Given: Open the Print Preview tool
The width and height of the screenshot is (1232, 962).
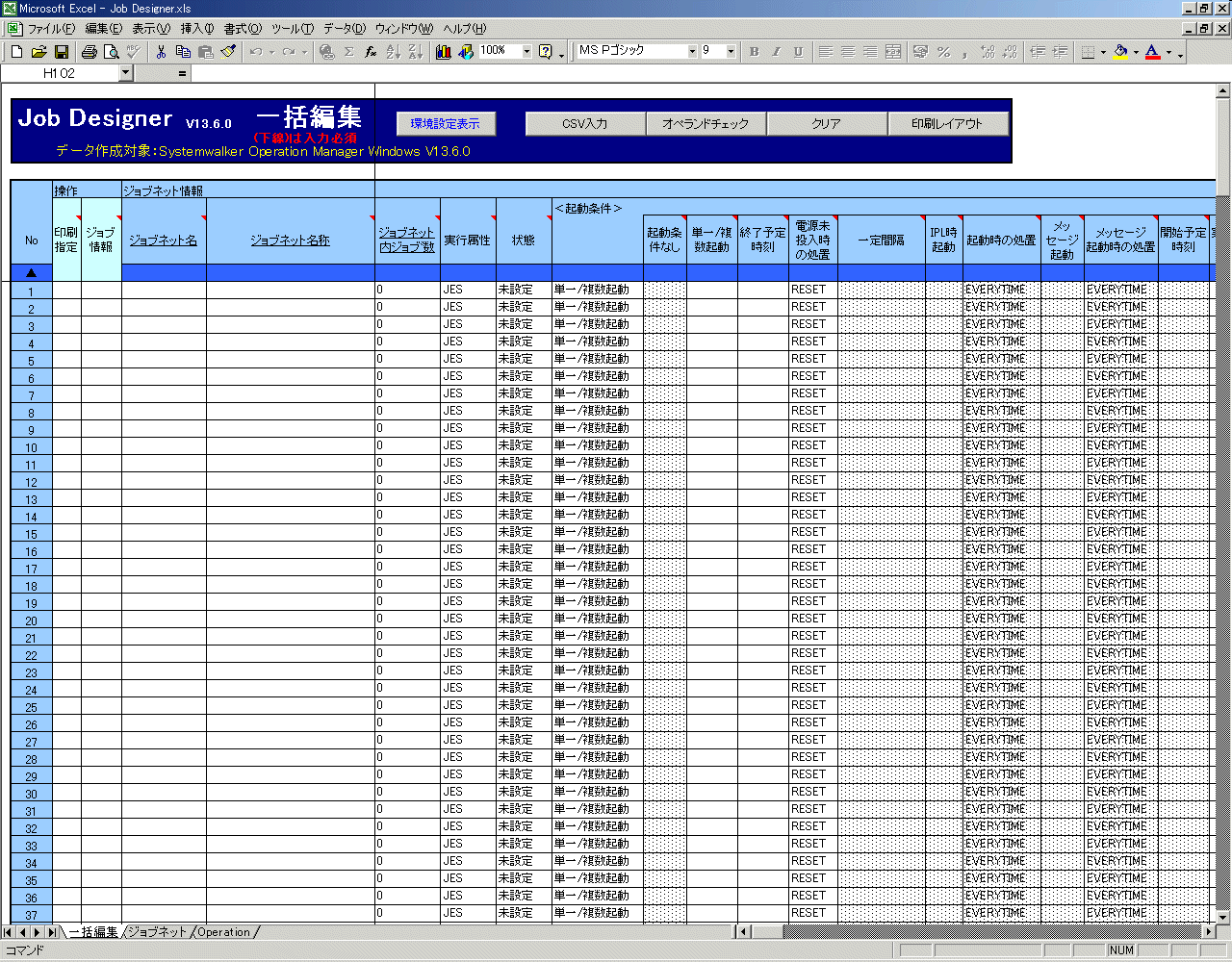Looking at the screenshot, I should point(112,52).
